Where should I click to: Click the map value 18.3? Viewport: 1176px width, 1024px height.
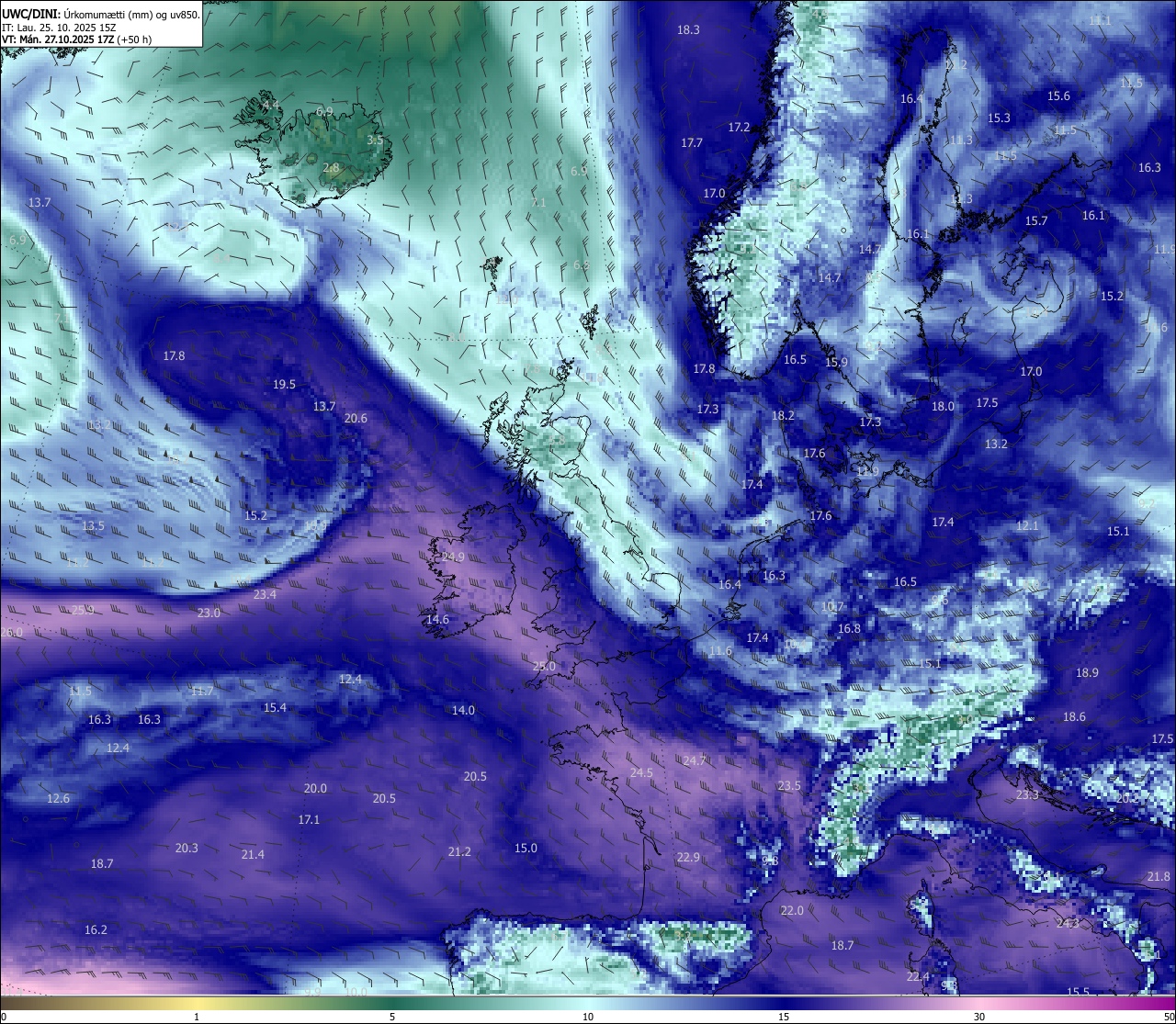coord(688,29)
